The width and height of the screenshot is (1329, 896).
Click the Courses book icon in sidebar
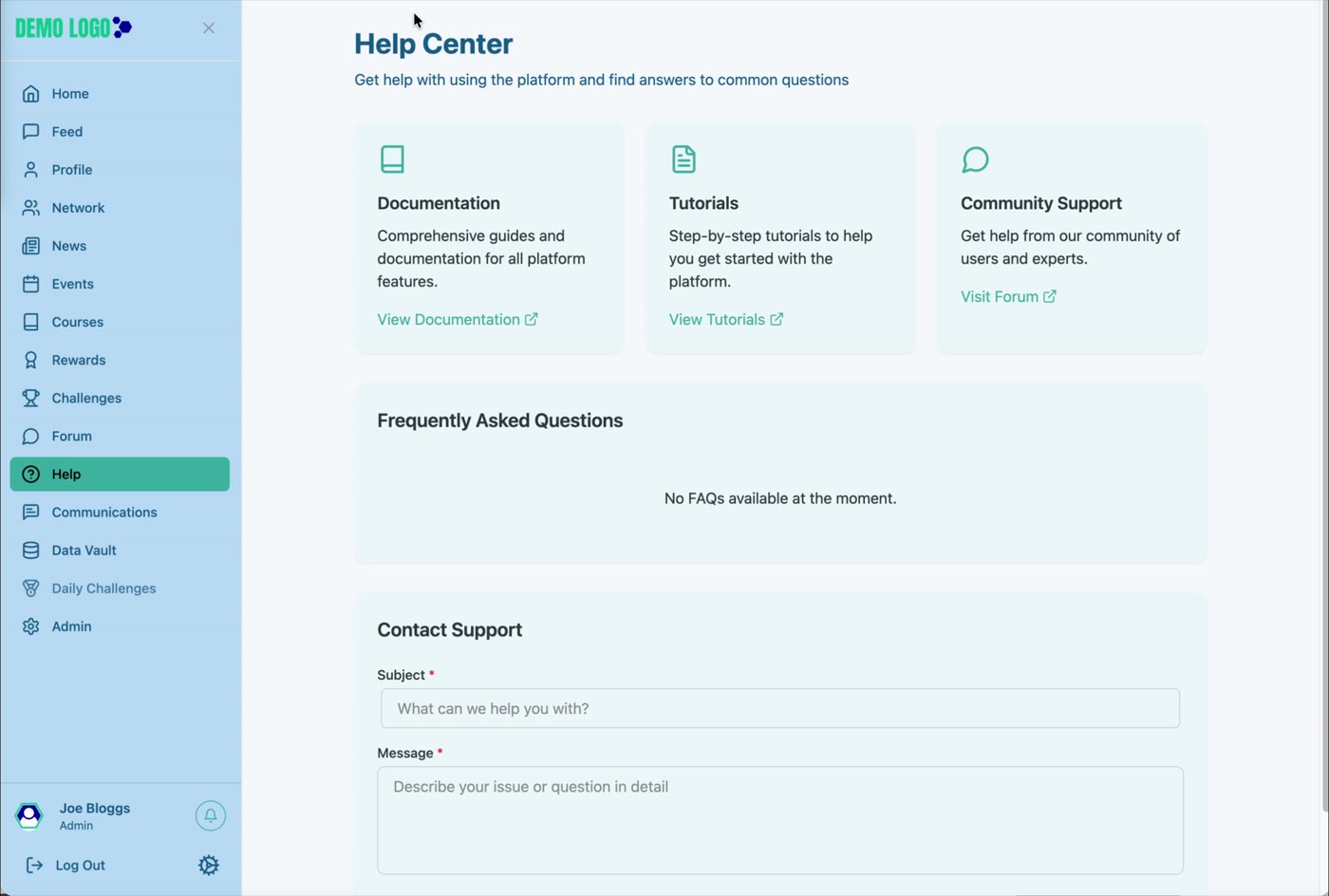pos(31,322)
